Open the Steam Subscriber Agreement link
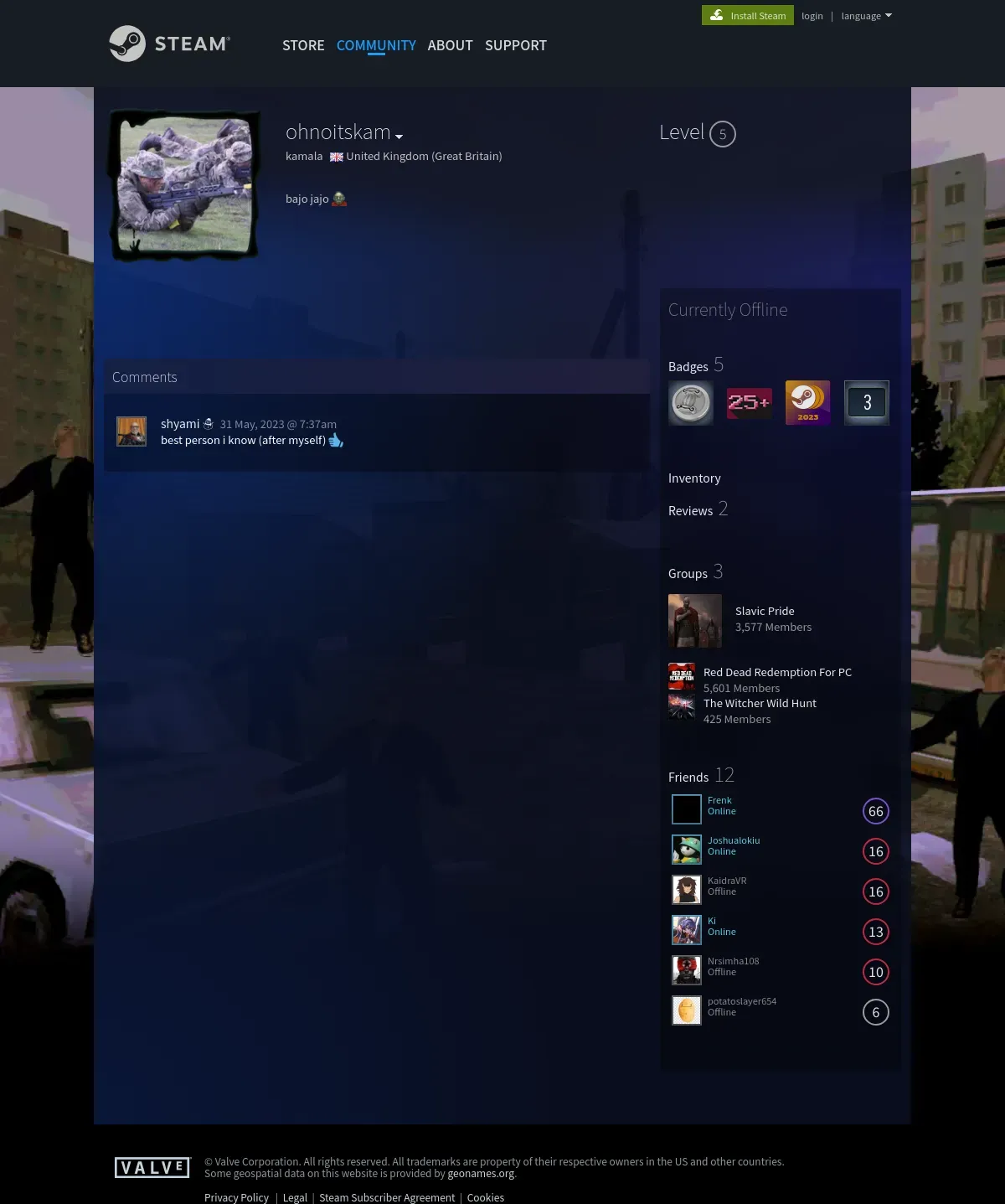 coord(387,1197)
